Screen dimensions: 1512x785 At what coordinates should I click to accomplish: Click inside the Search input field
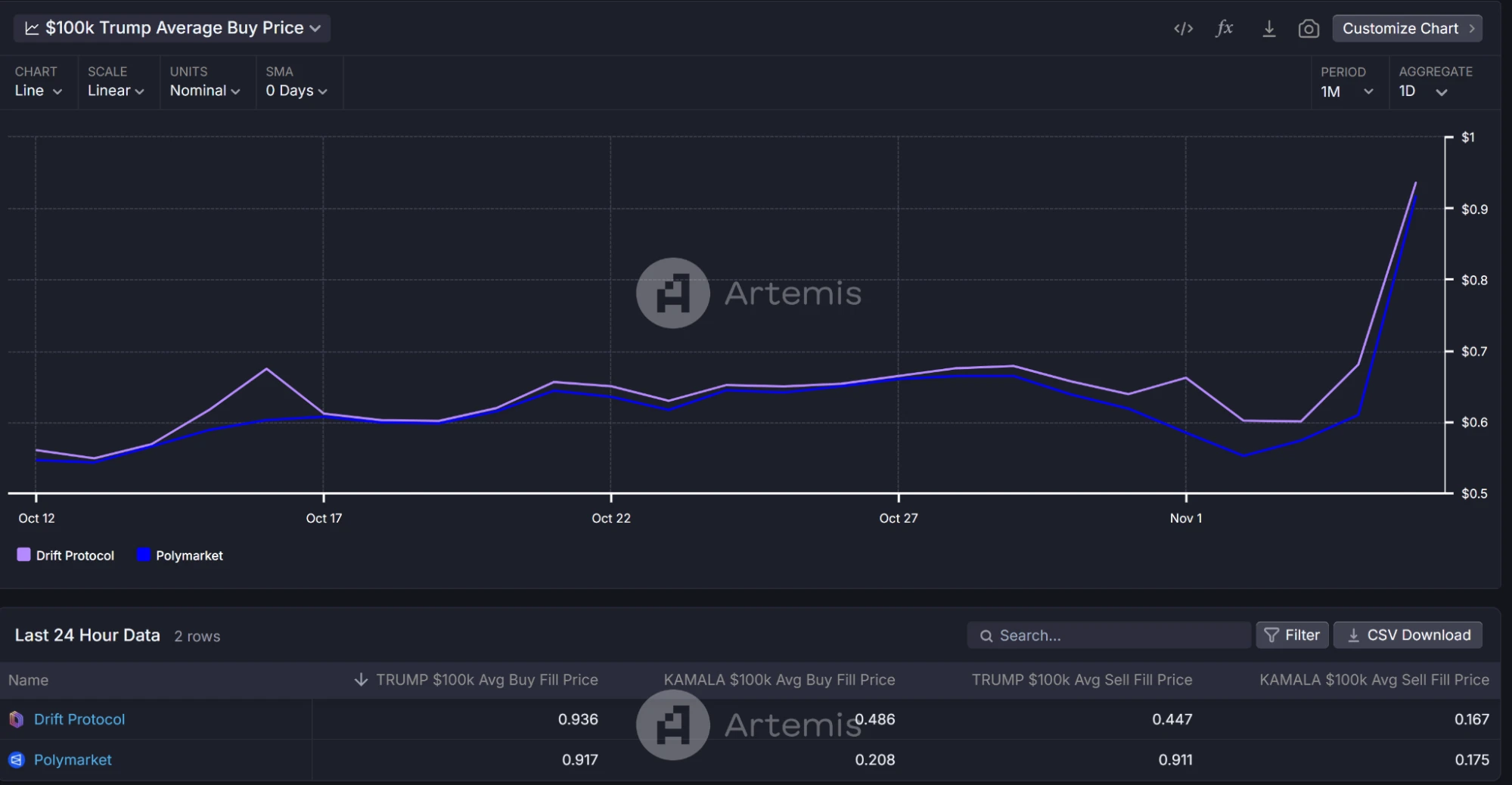[x=1109, y=635]
